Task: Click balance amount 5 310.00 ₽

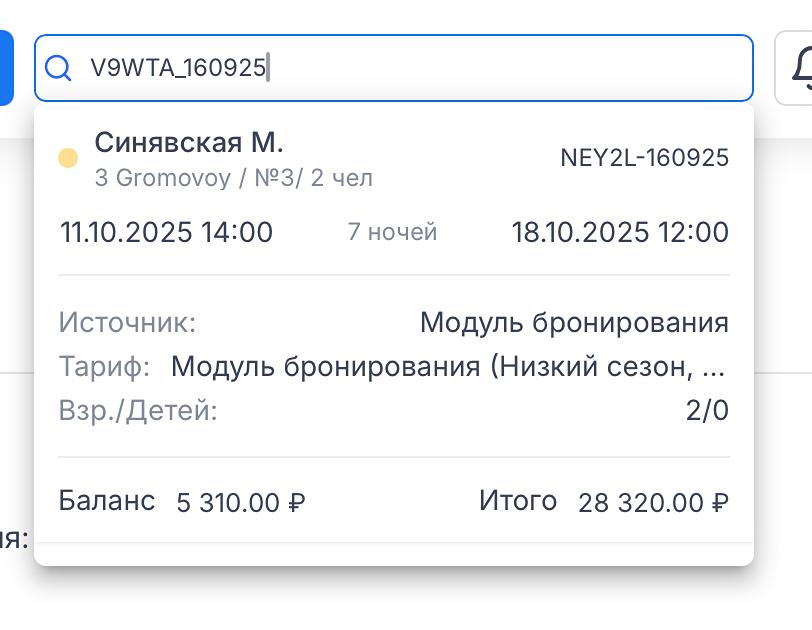Action: 240,502
